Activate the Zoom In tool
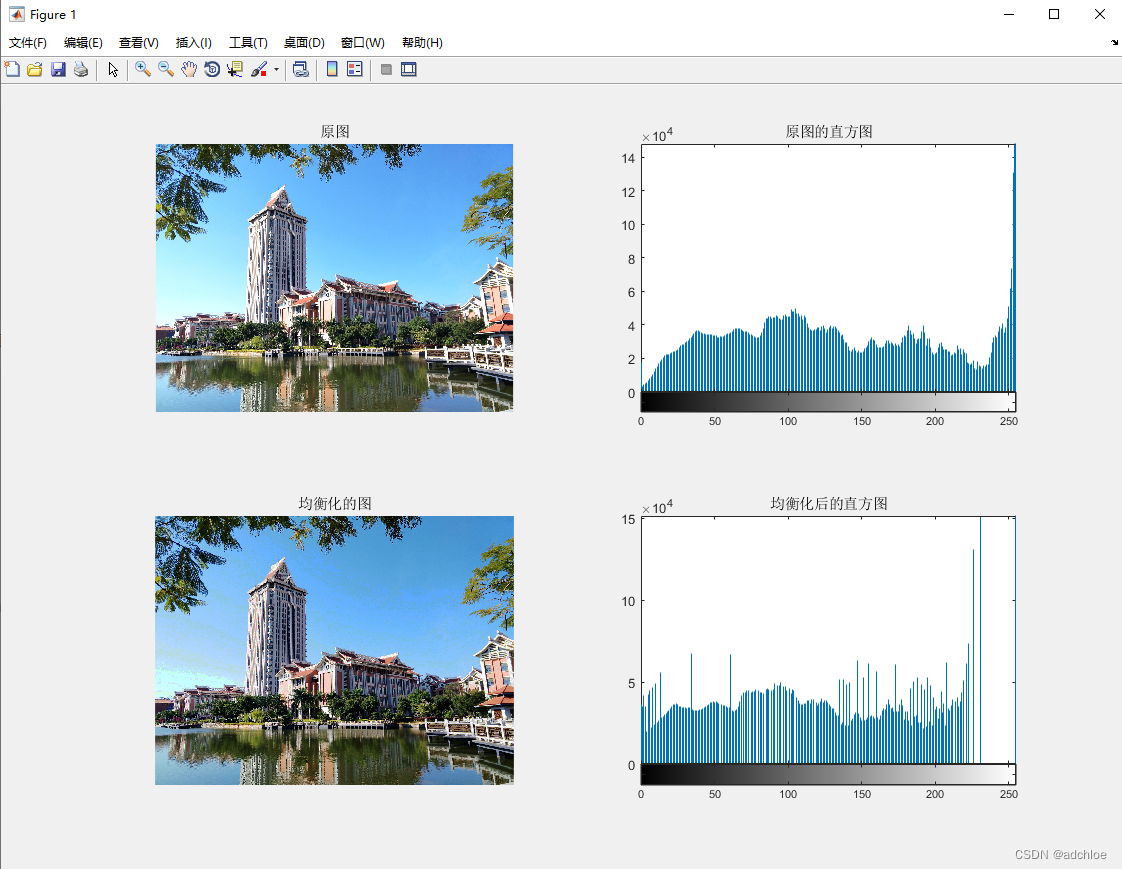This screenshot has width=1122, height=869. [x=143, y=69]
